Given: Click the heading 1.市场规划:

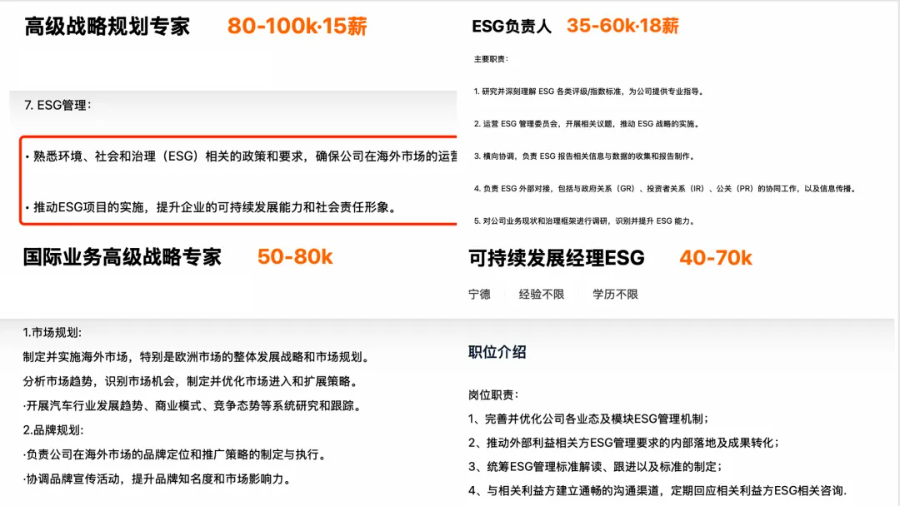Looking at the screenshot, I should [52, 333].
